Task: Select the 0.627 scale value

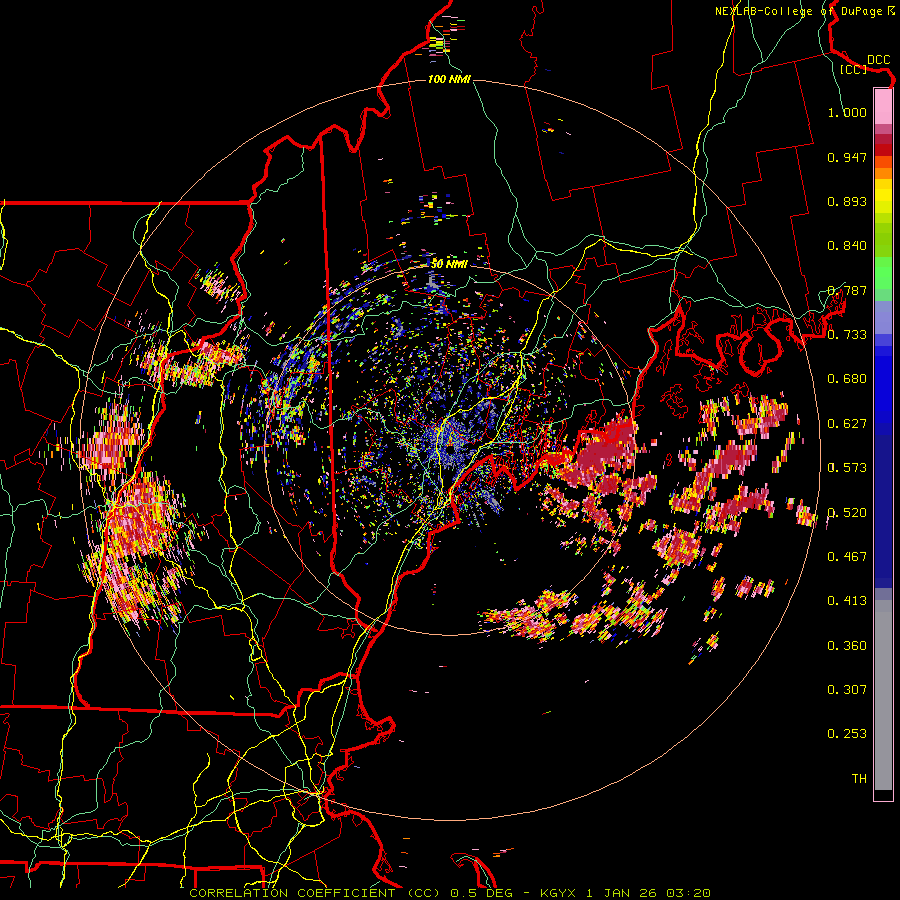Action: click(847, 424)
